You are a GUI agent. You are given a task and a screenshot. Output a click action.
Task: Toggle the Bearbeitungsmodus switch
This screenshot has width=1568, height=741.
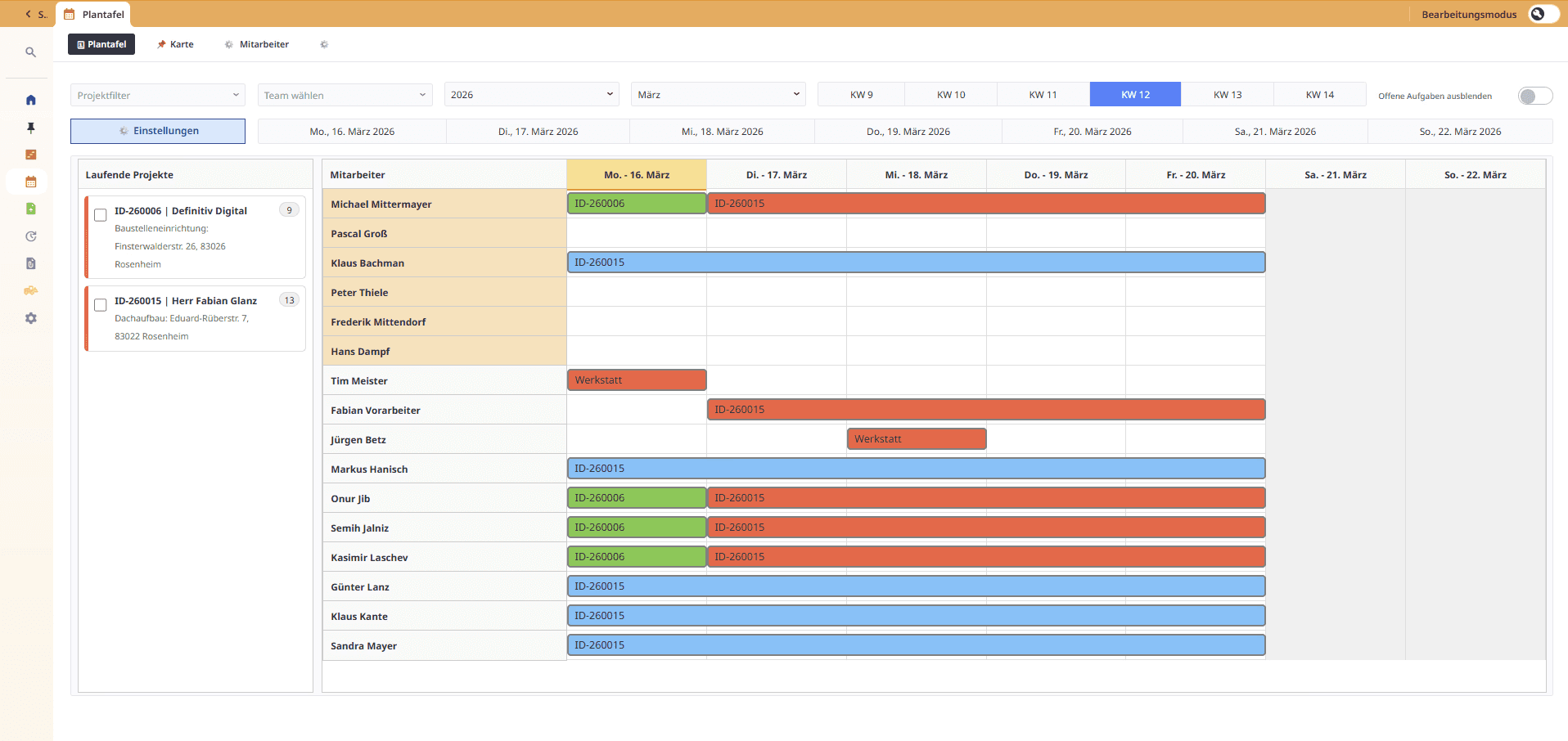[1543, 14]
